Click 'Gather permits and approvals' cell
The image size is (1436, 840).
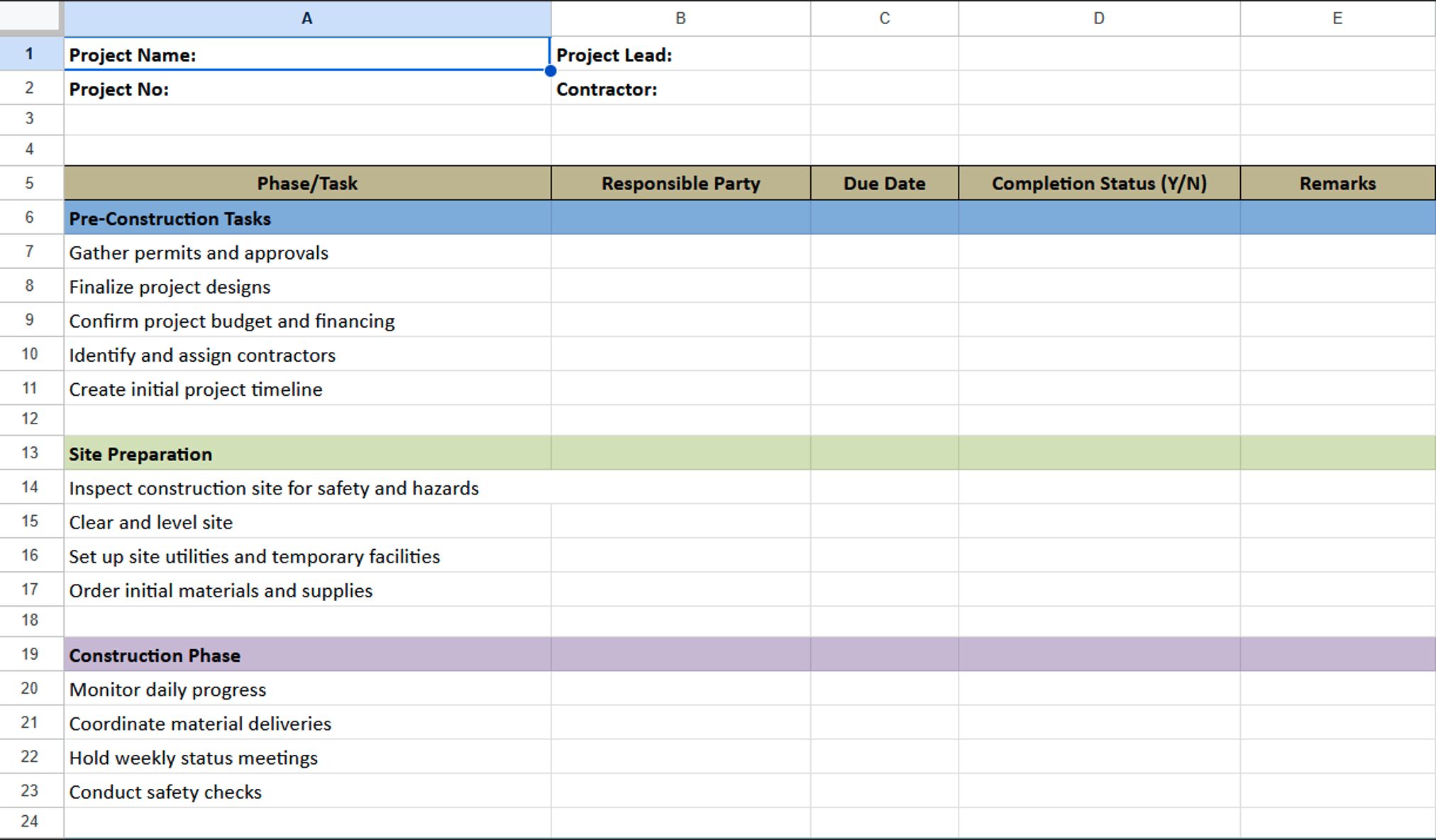point(307,252)
